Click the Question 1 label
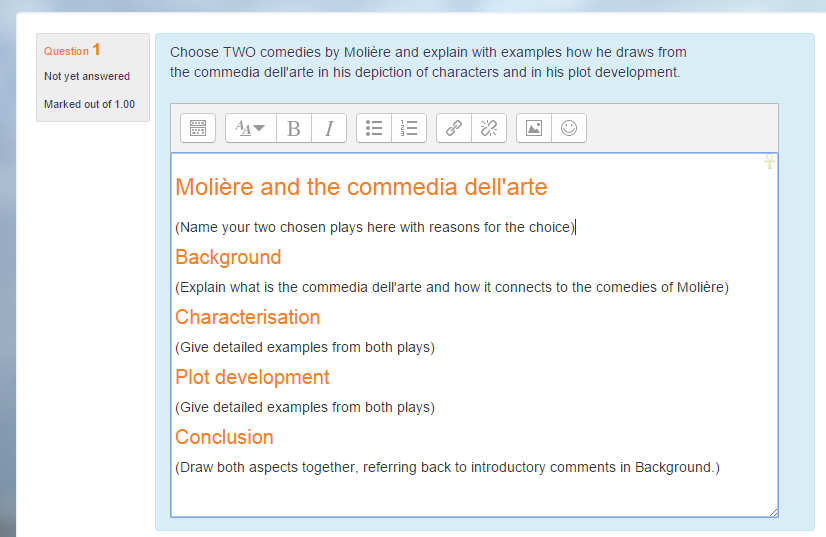This screenshot has height=537, width=826. point(72,50)
